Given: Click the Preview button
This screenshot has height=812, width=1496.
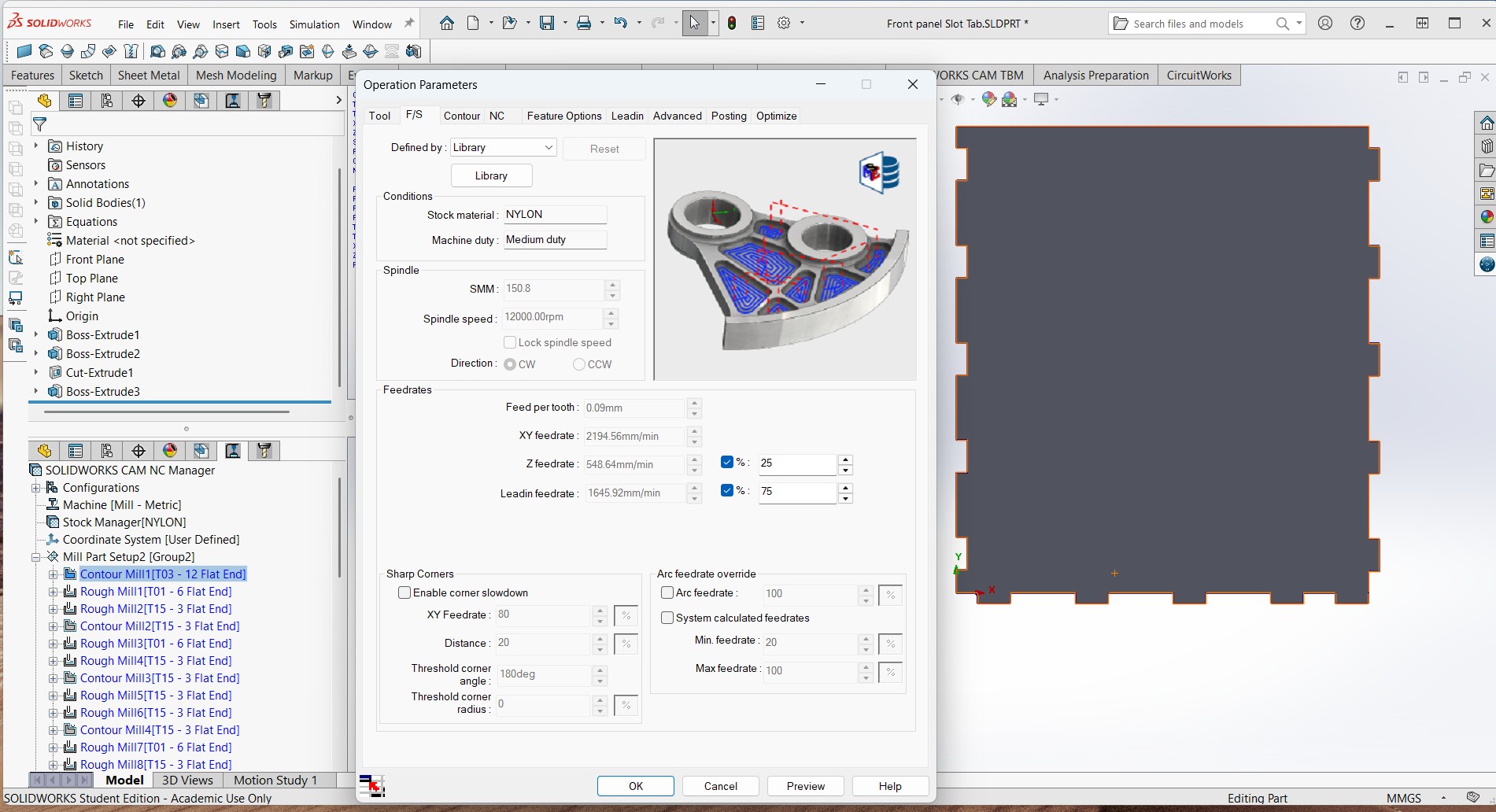Looking at the screenshot, I should (805, 786).
